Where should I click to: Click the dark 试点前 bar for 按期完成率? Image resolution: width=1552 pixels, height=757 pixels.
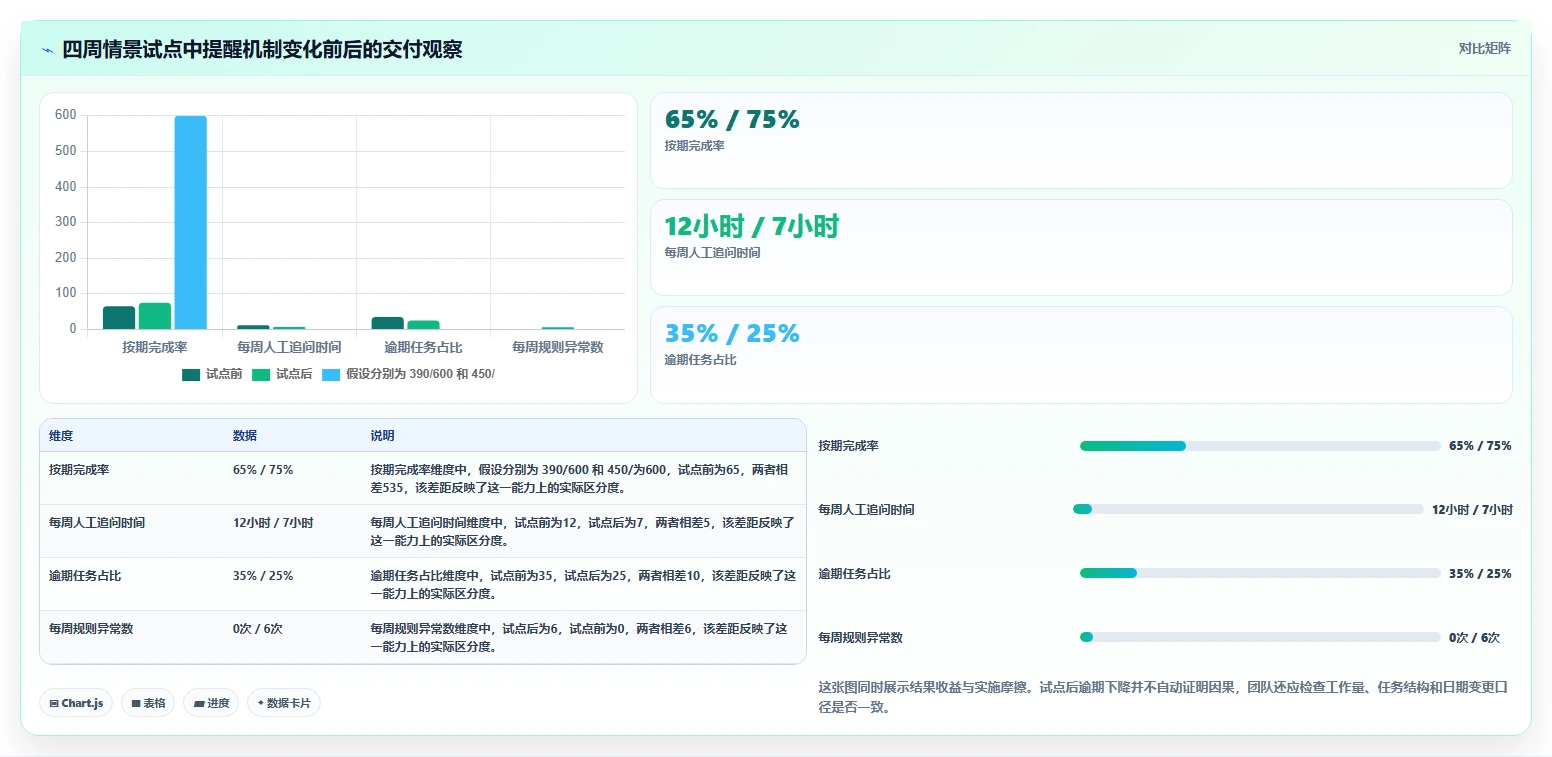pyautogui.click(x=119, y=318)
